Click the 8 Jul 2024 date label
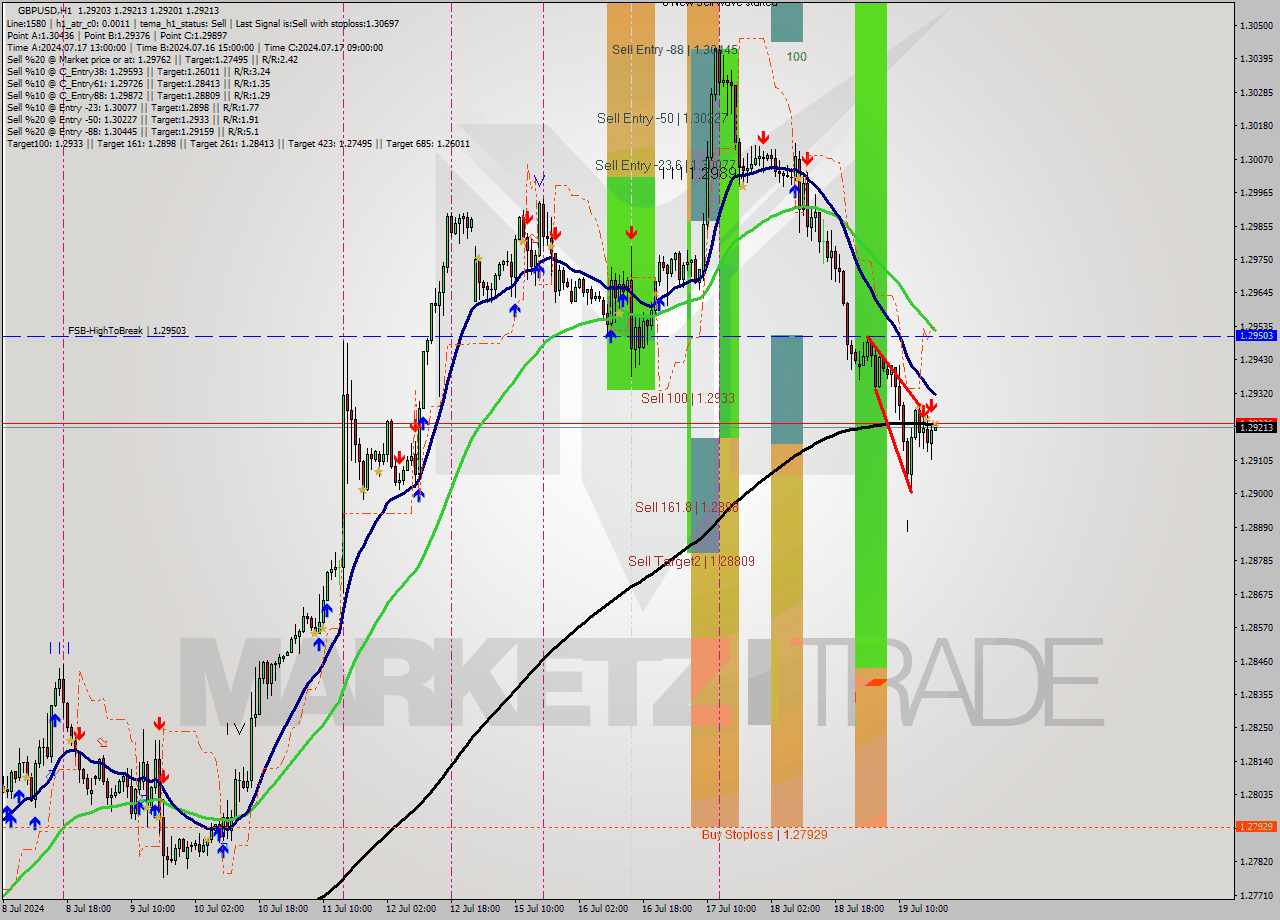This screenshot has width=1280, height=920. [x=23, y=909]
